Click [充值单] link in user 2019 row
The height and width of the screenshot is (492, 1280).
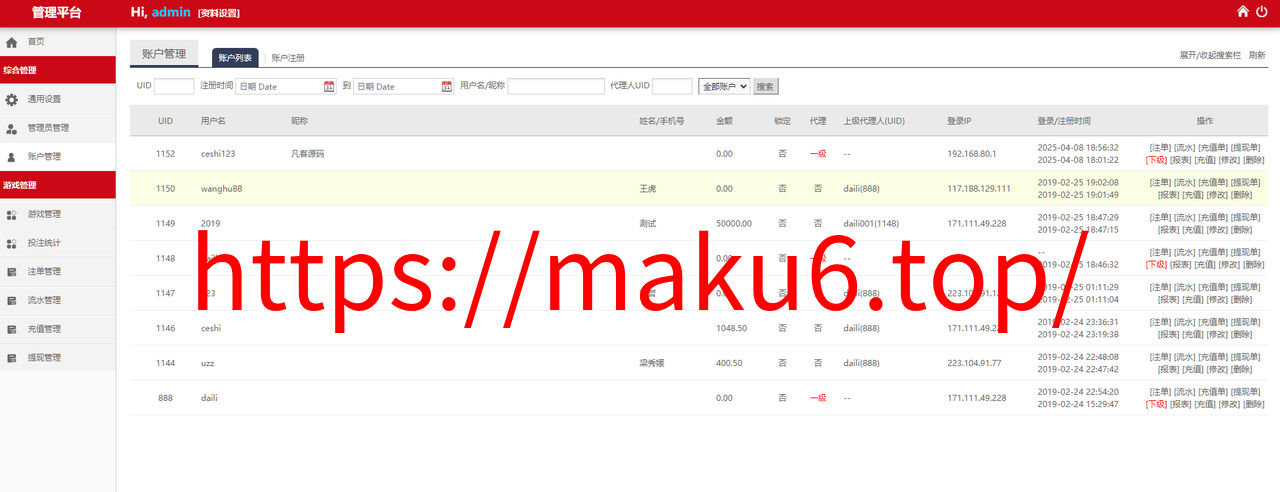click(x=1213, y=217)
